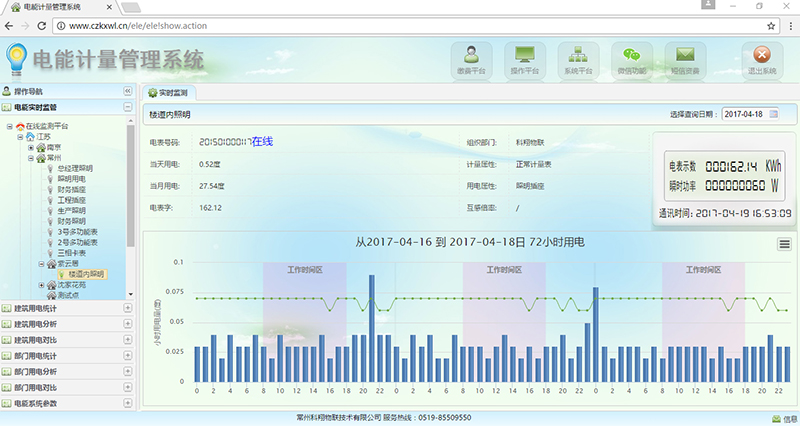Expand the 南京 tree node
Viewport: 800px width, 426px height.
point(32,147)
